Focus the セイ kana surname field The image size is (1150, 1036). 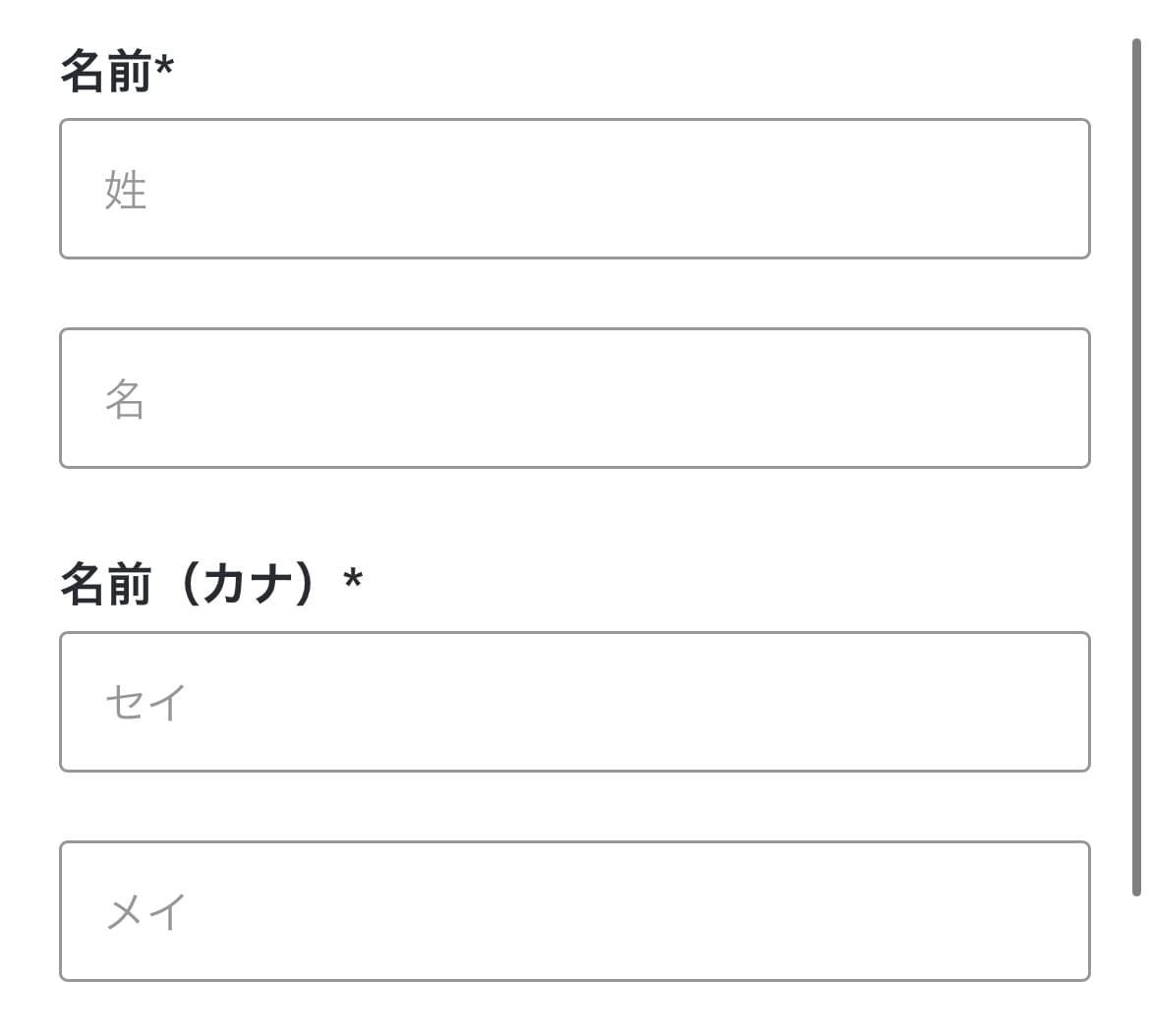[x=574, y=702]
